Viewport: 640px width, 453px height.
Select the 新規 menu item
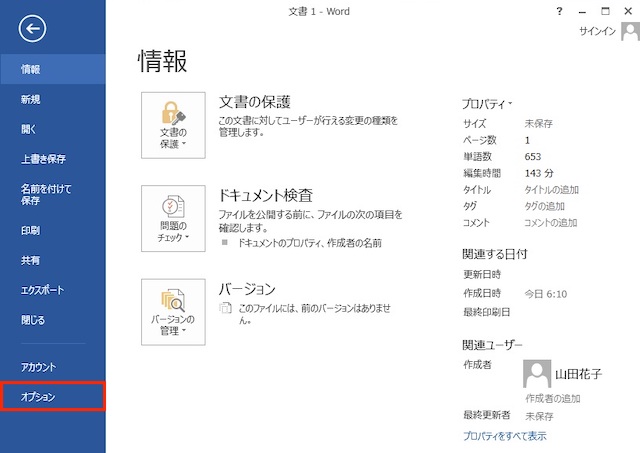point(53,99)
